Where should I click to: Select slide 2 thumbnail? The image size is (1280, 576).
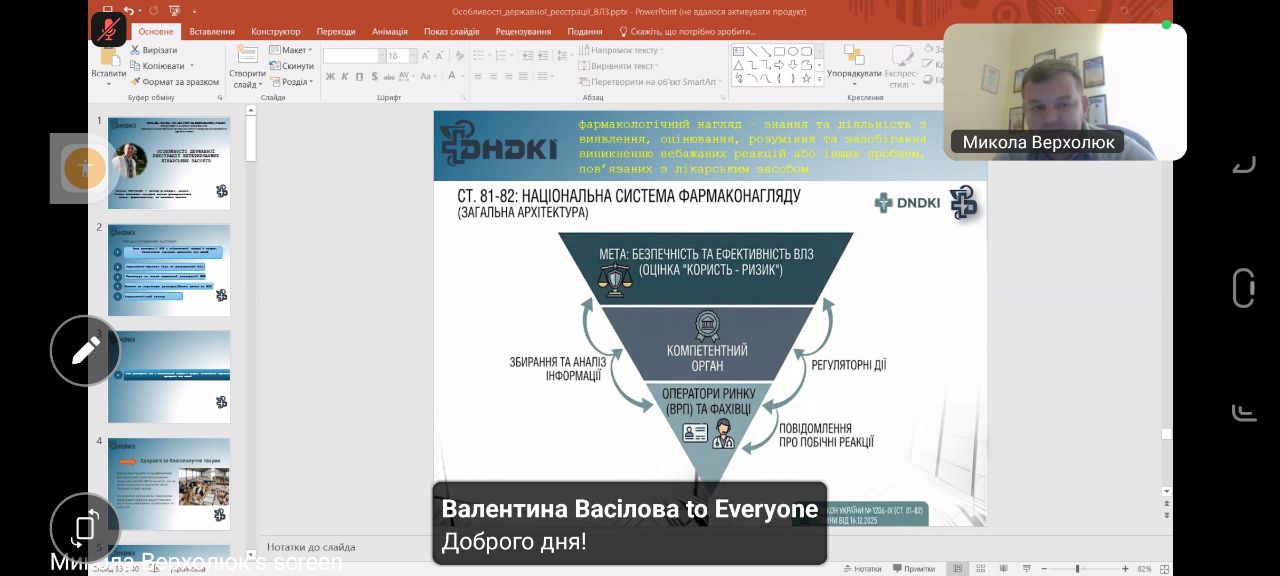[x=169, y=270]
